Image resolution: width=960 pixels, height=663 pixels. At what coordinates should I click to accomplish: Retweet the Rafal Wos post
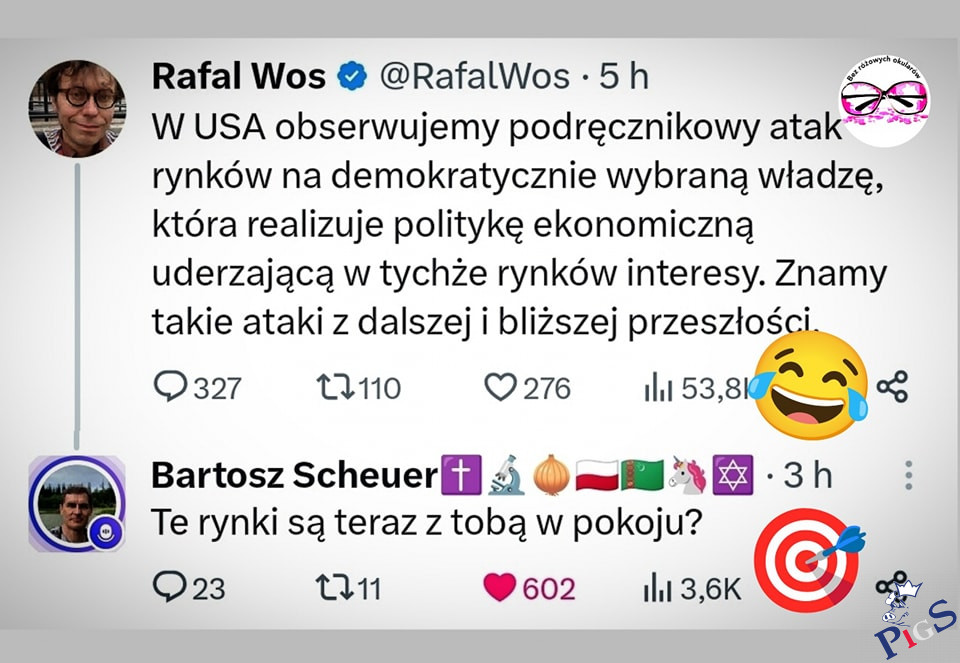[x=359, y=388]
